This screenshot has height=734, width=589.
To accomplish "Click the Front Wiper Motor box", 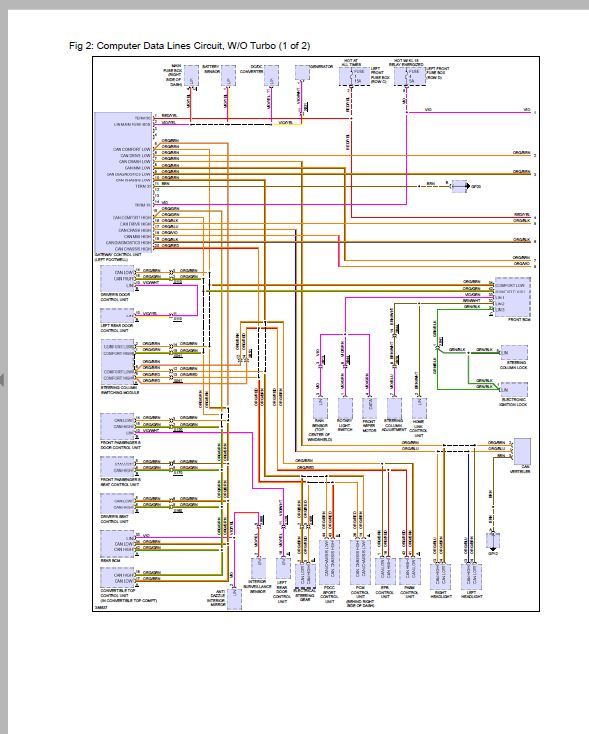I will pyautogui.click(x=369, y=408).
